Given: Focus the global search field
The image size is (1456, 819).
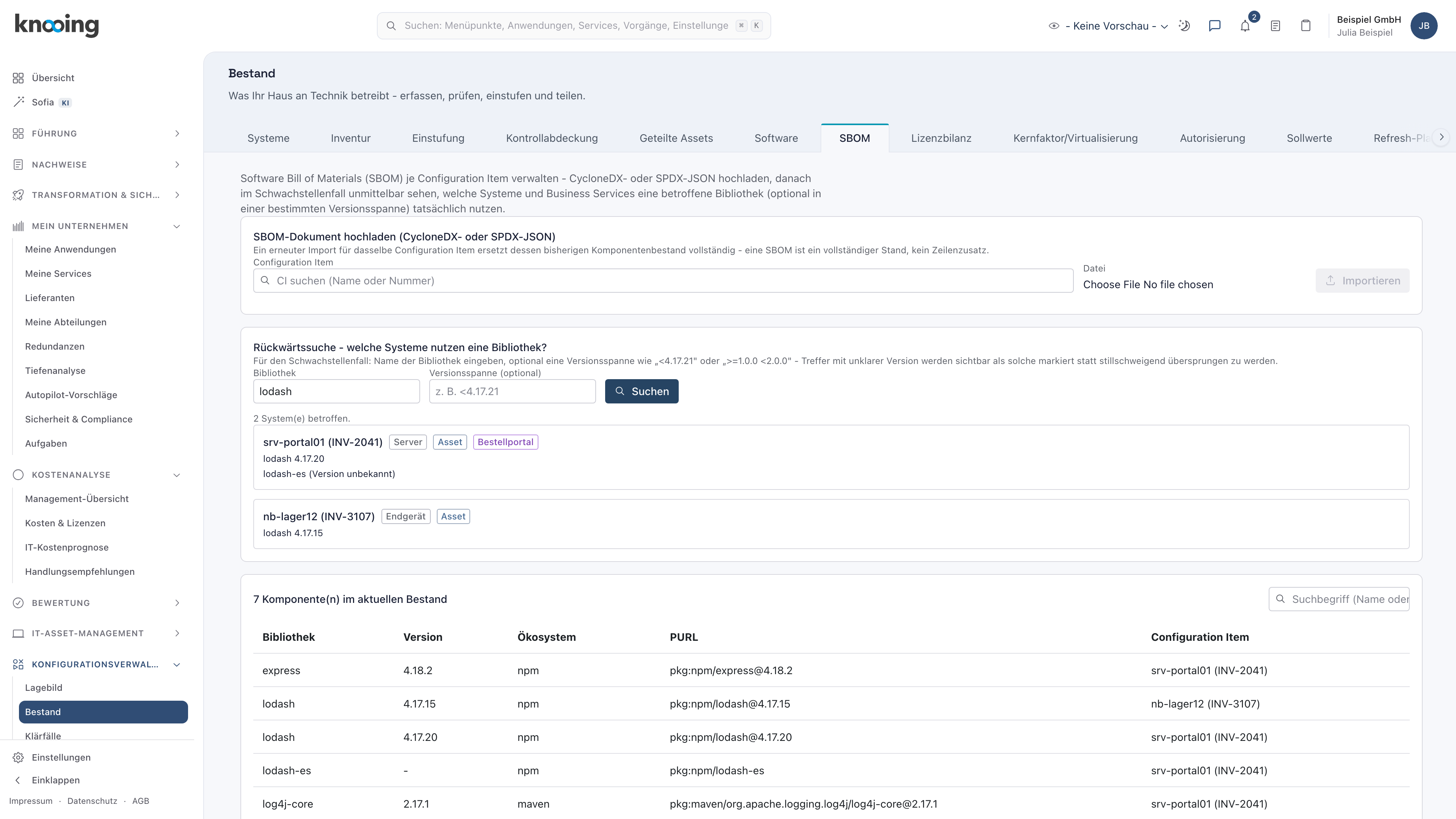Looking at the screenshot, I should [574, 25].
